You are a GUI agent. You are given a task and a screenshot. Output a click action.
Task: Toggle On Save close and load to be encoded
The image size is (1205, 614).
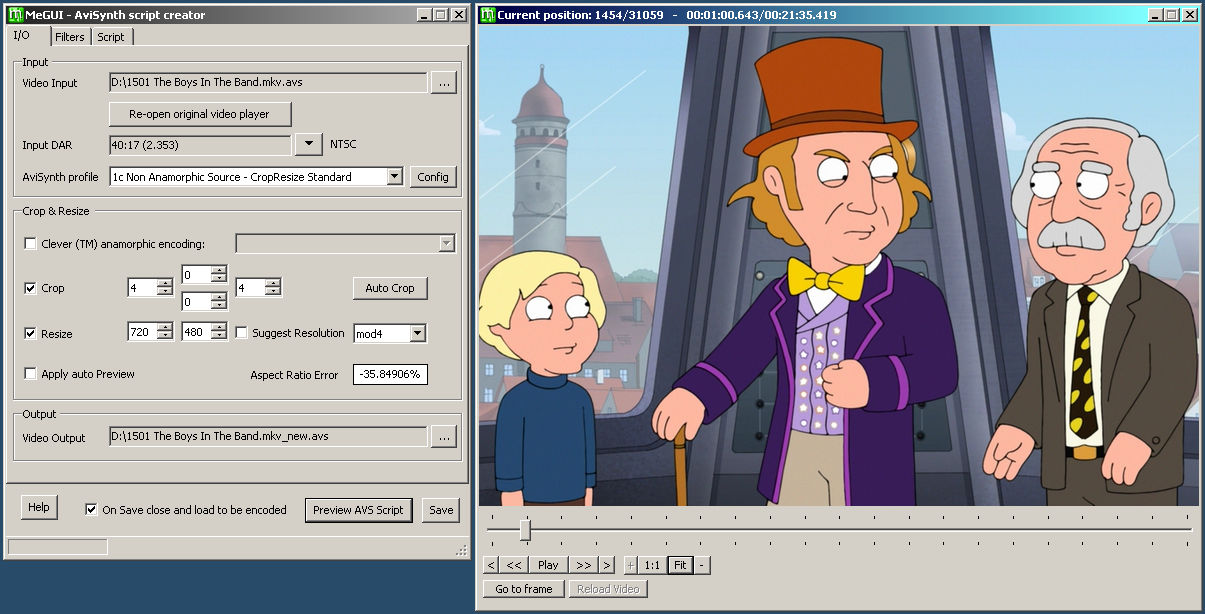(x=92, y=509)
